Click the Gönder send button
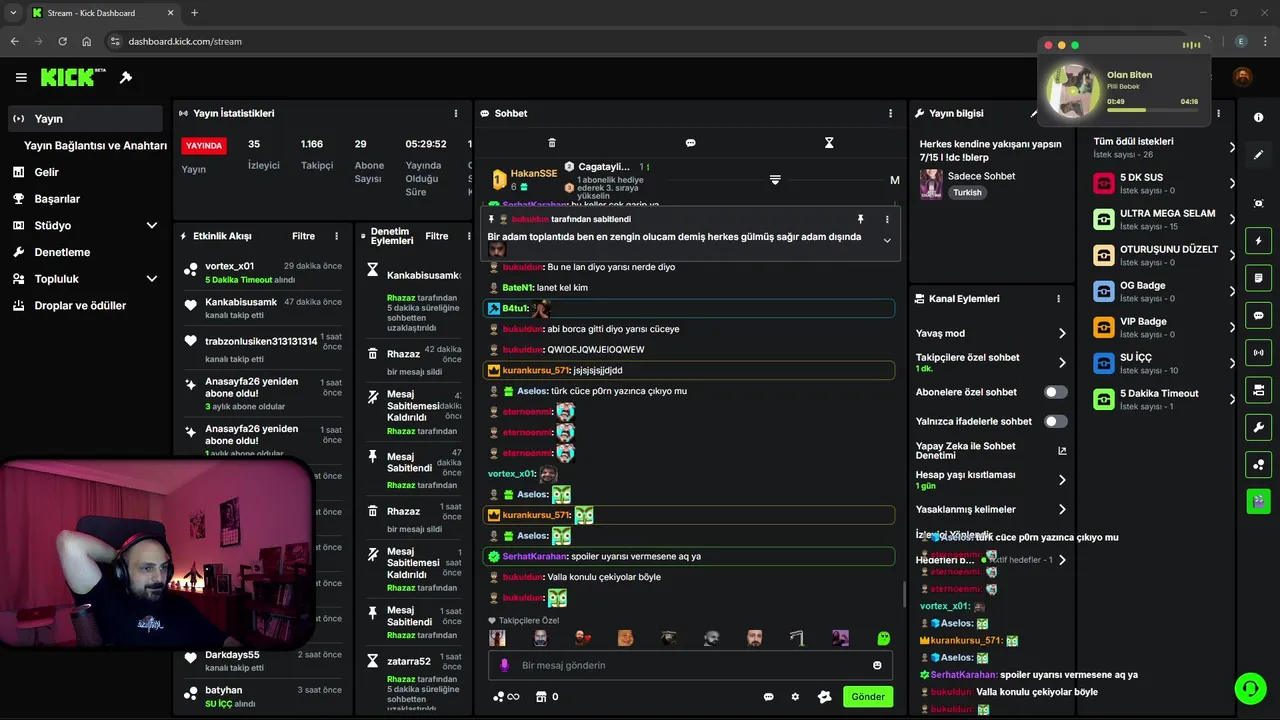 click(868, 697)
